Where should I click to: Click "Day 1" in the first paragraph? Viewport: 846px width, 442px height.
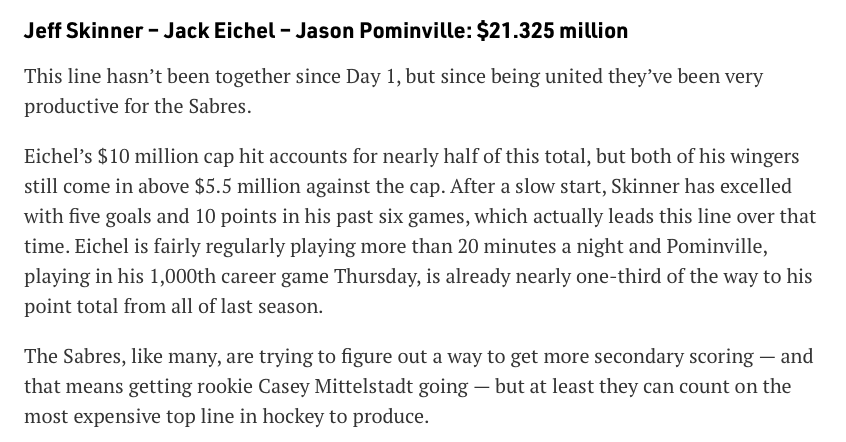click(x=371, y=77)
